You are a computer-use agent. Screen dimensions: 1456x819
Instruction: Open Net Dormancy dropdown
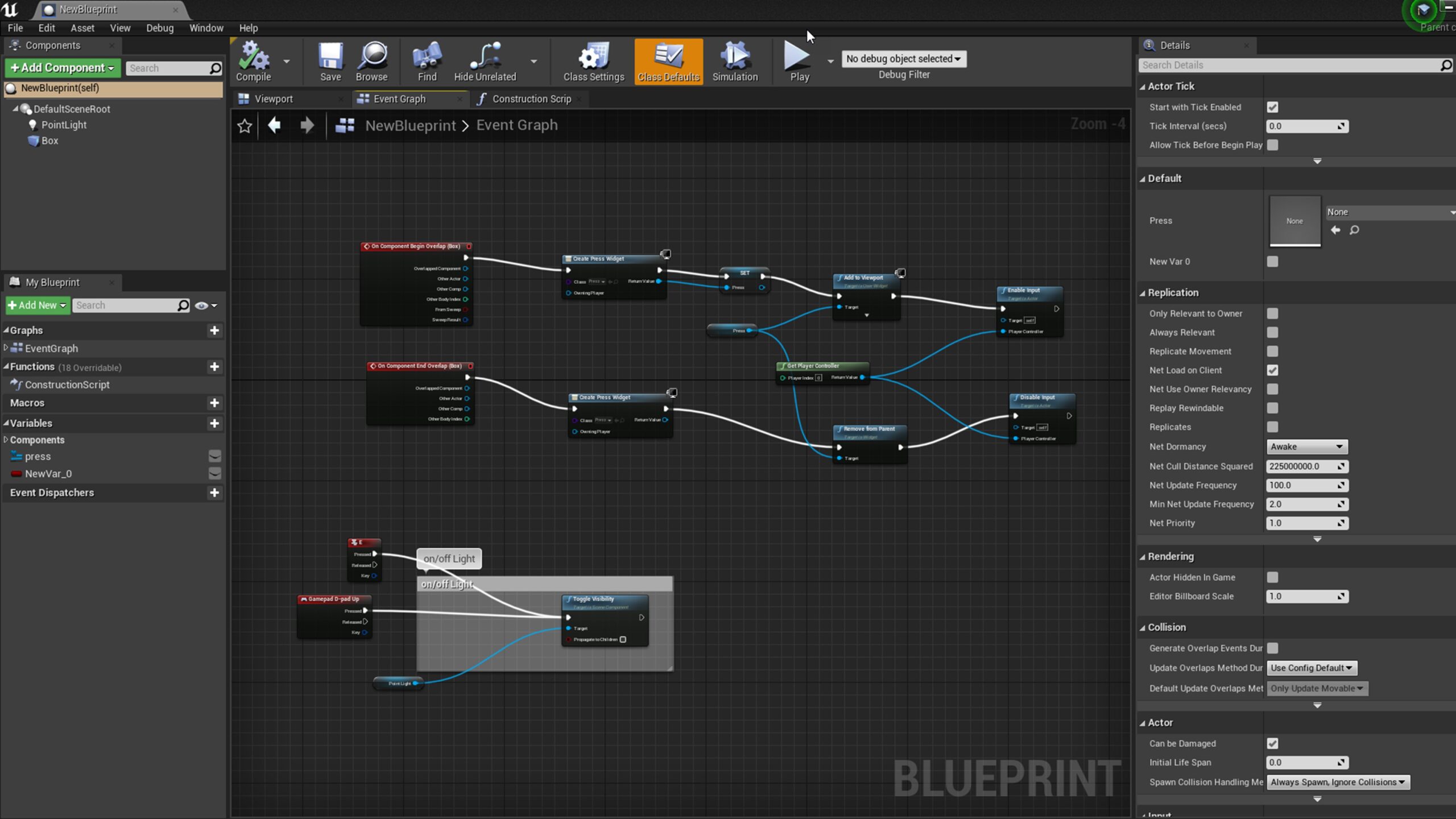pyautogui.click(x=1306, y=446)
